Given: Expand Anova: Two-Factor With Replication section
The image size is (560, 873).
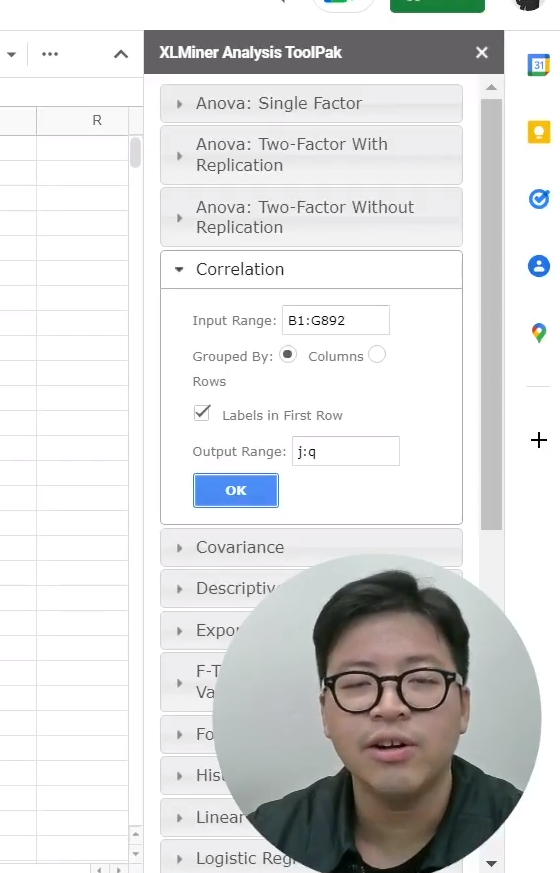Looking at the screenshot, I should click(311, 155).
